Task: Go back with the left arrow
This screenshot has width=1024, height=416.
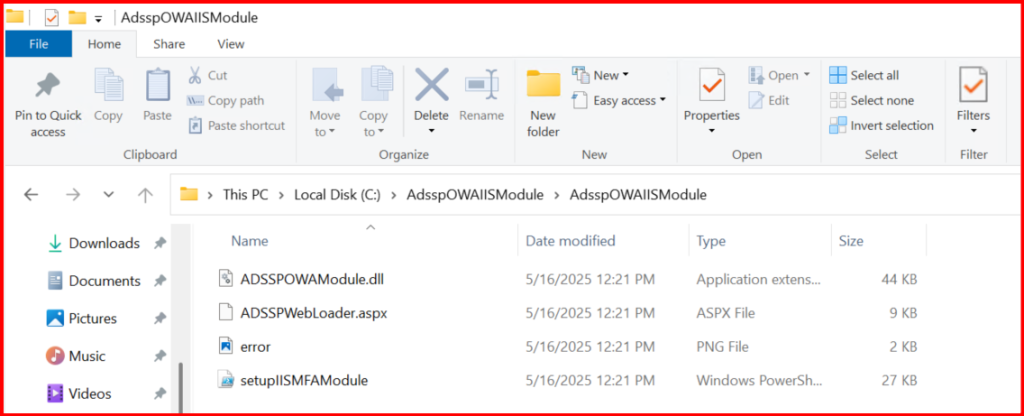Action: point(31,195)
